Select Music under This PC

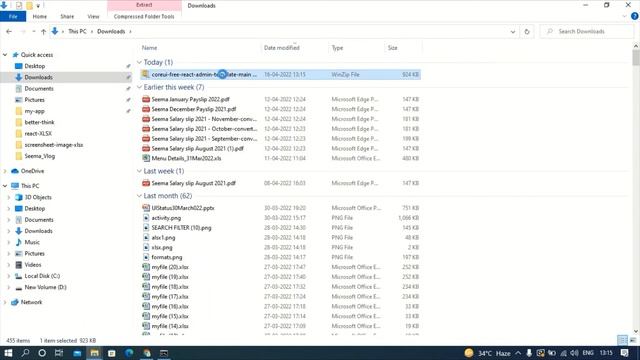tap(32, 242)
